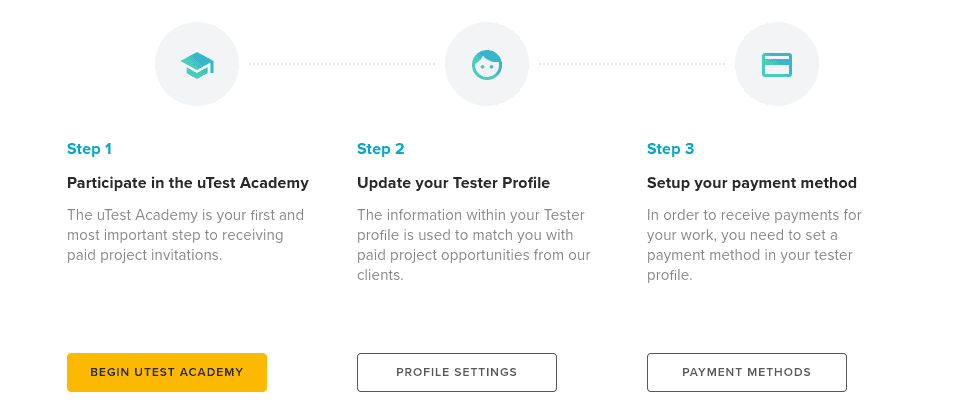Open Payment Methods
This screenshot has height=419, width=959.
(x=747, y=372)
